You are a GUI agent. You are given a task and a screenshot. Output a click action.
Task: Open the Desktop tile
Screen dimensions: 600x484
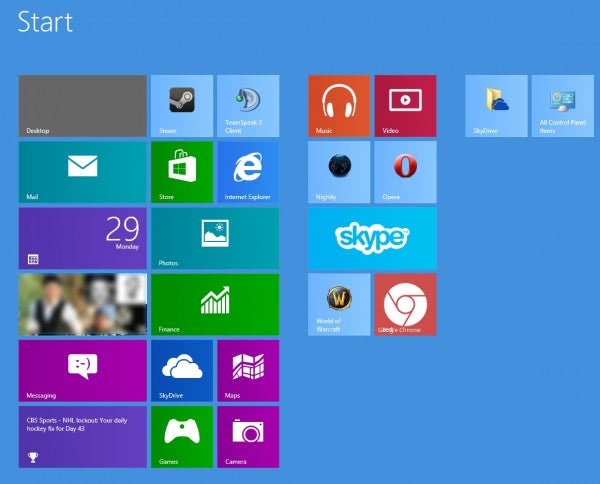click(83, 106)
